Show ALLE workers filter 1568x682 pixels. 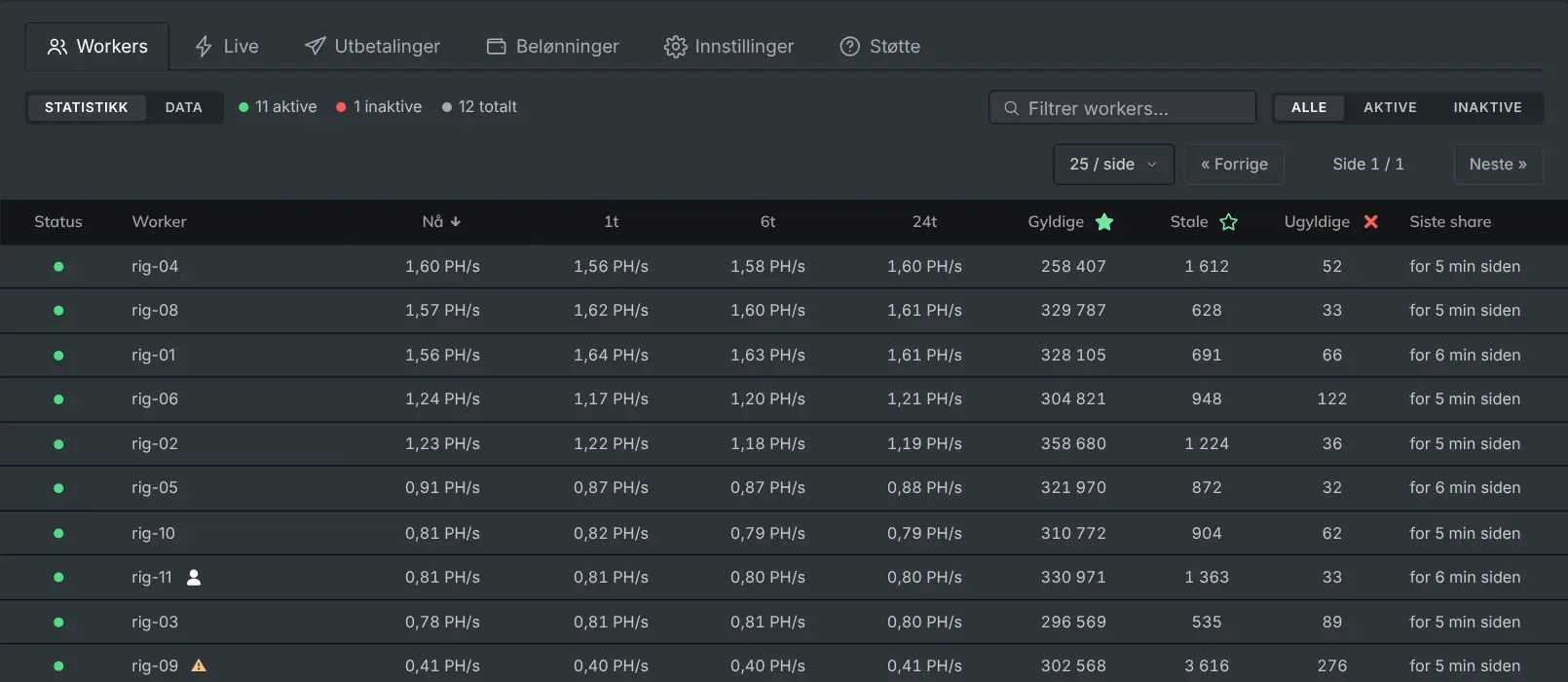coord(1309,107)
